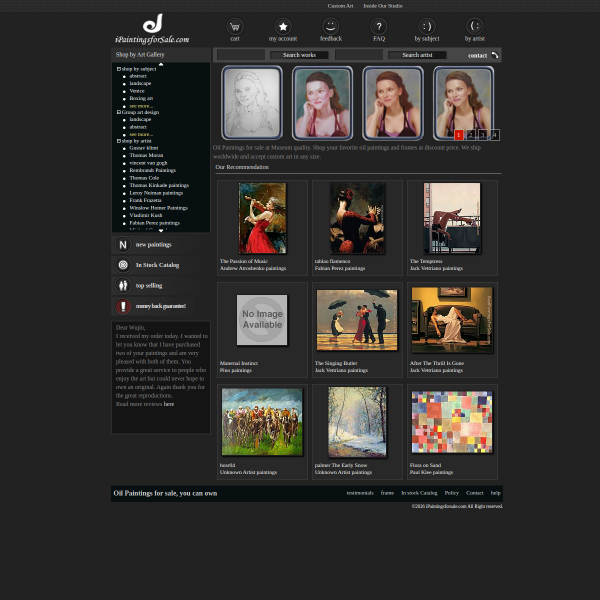This screenshot has width=600, height=600.
Task: Collapse the Group art design tree
Action: pos(119,112)
